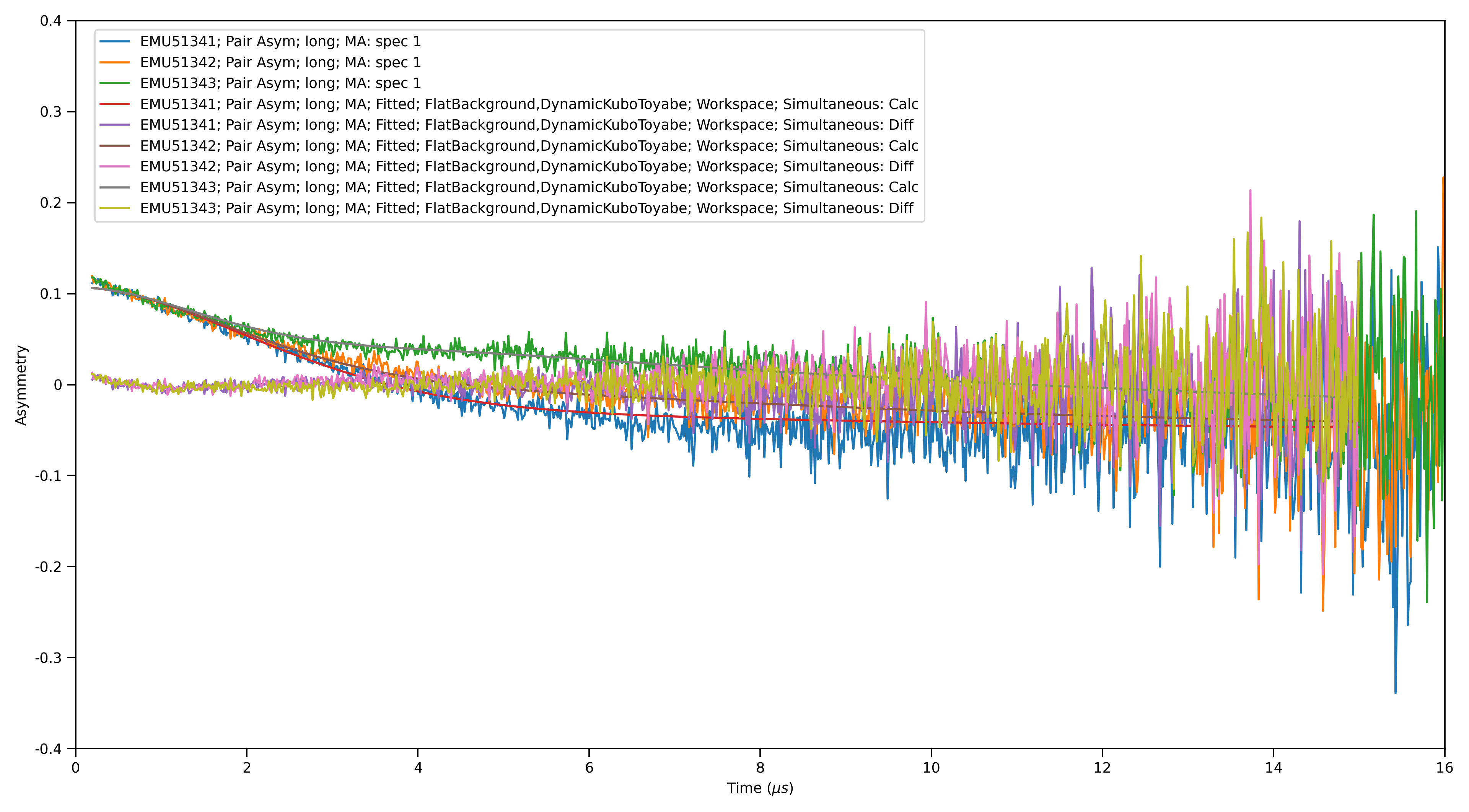The height and width of the screenshot is (812, 1469).
Task: Click the blue line swatch for EMU51341 spec 1
Action: coord(115,42)
